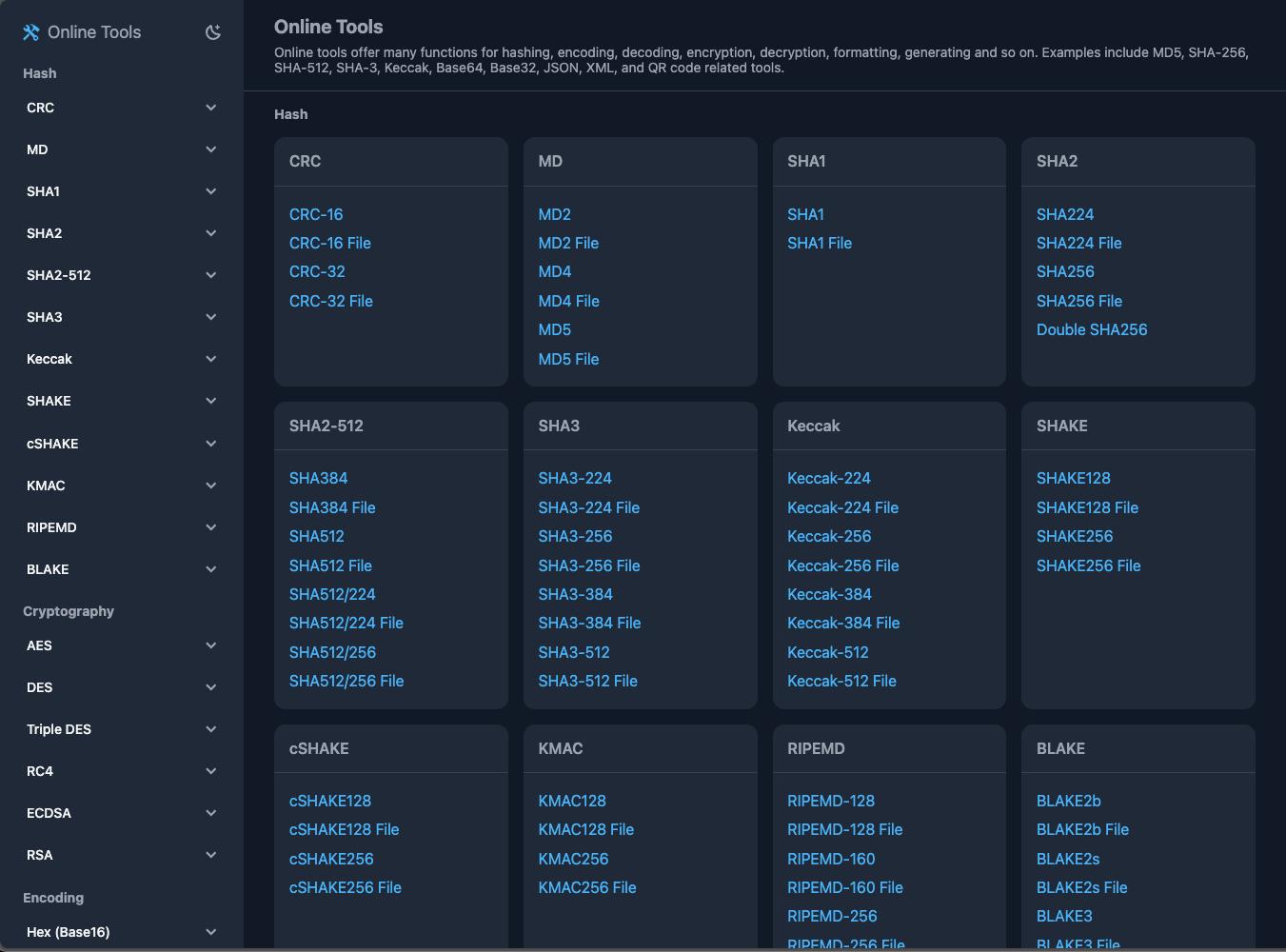Screen dimensions: 1286x952
Task: Open the Hex (Base16) sidebar item
Action: [x=122, y=932]
